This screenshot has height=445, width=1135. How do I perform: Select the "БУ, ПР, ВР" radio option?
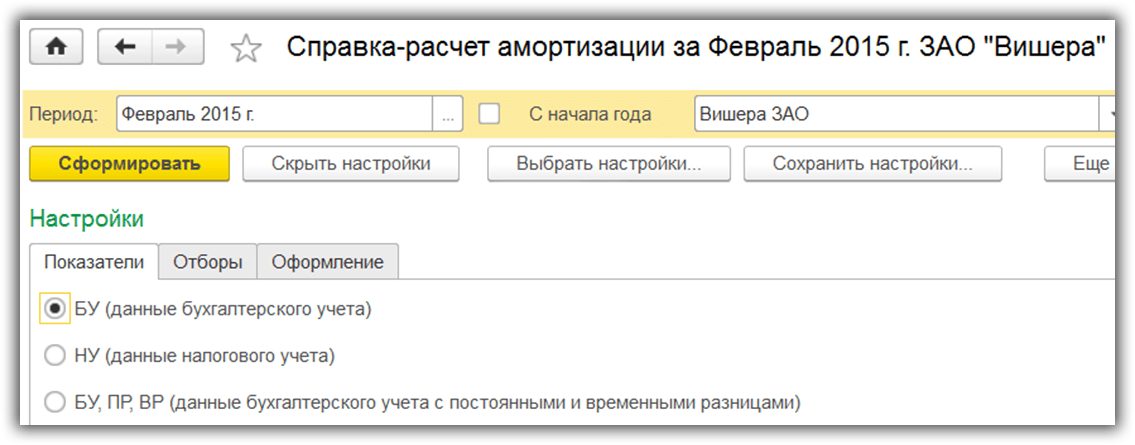[x=55, y=402]
